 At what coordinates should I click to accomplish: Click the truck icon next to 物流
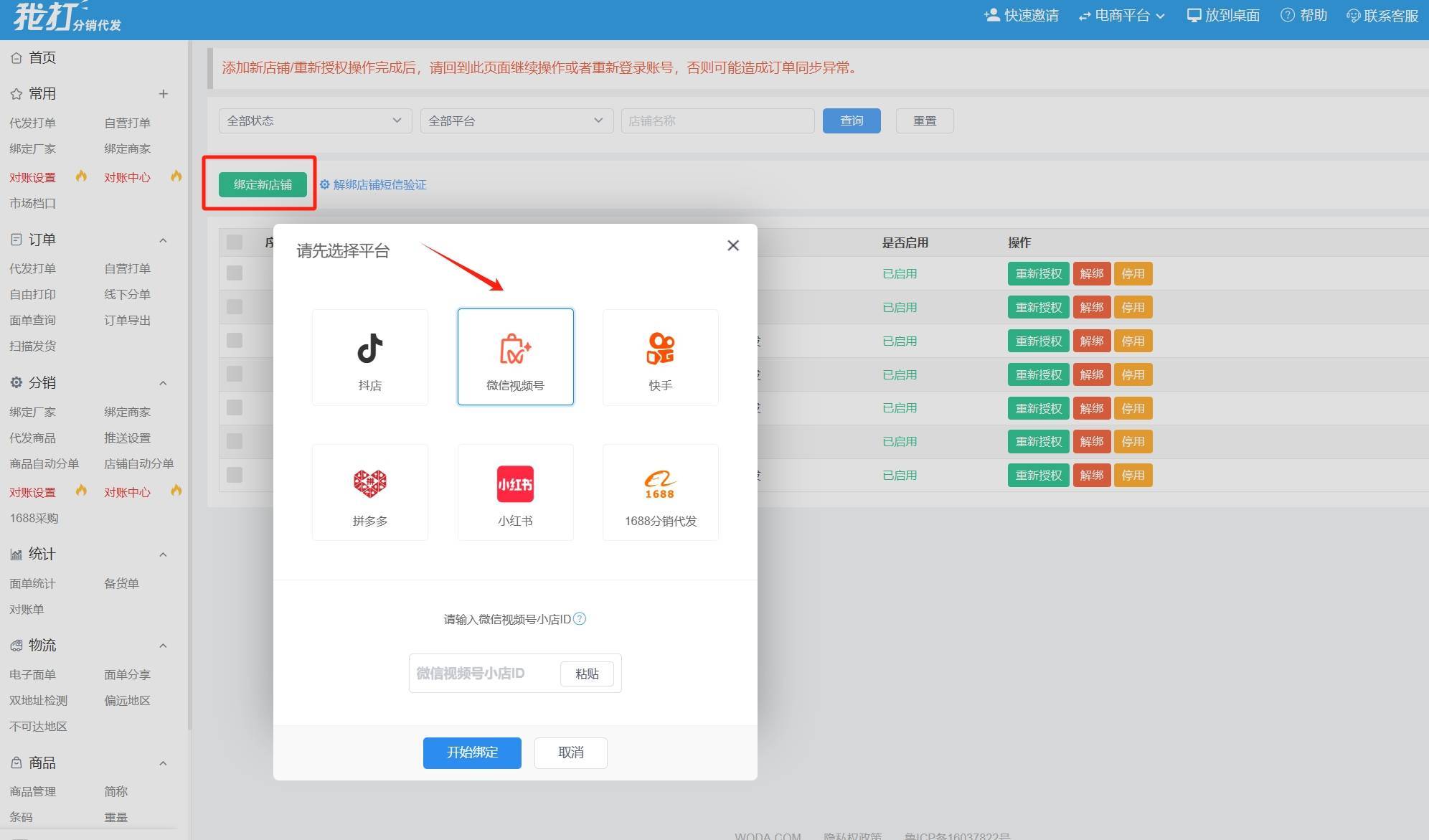coord(16,646)
